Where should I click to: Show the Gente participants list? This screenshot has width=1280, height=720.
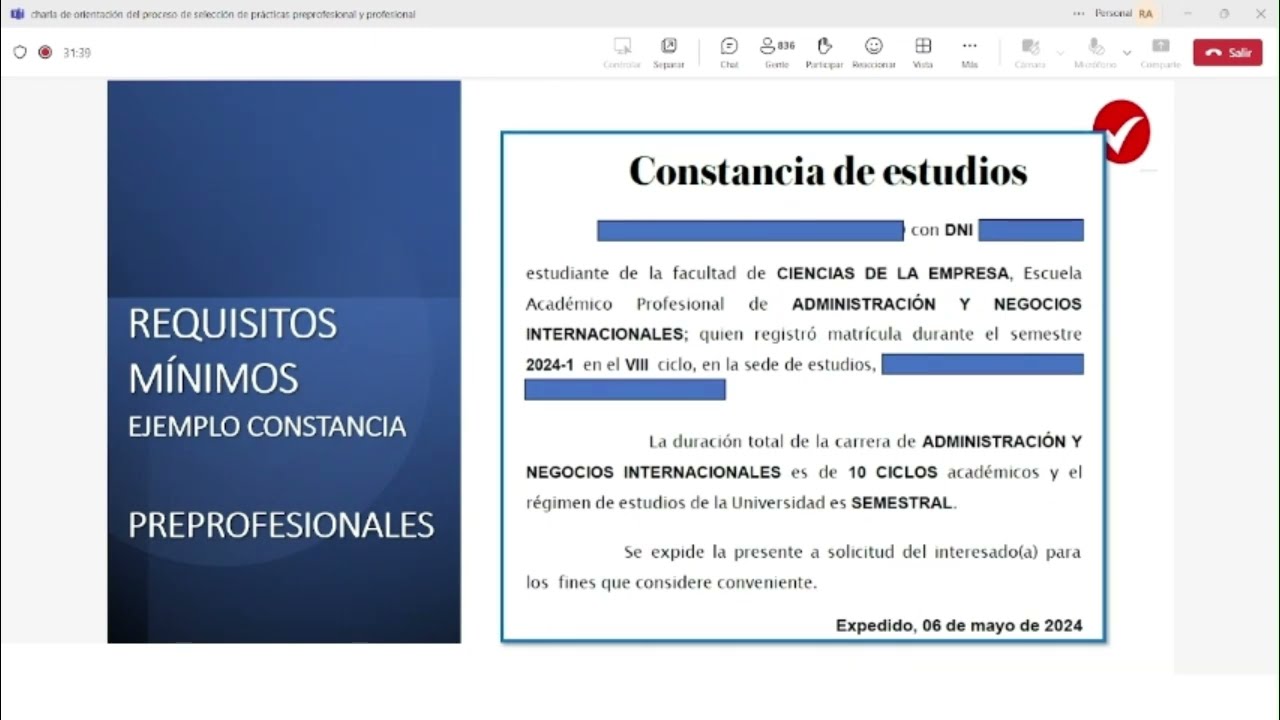click(777, 51)
